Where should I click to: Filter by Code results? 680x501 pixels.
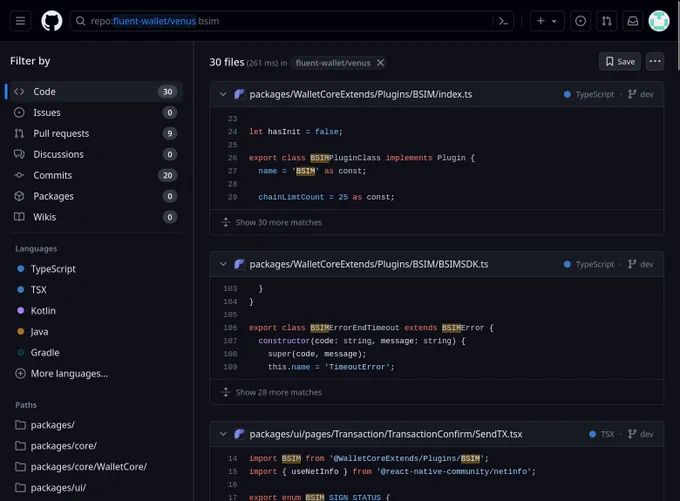pos(96,92)
